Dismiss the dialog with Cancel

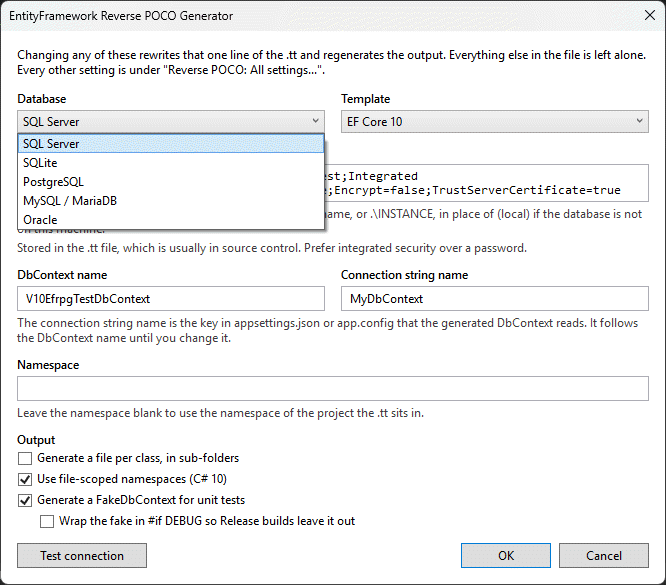coord(604,556)
